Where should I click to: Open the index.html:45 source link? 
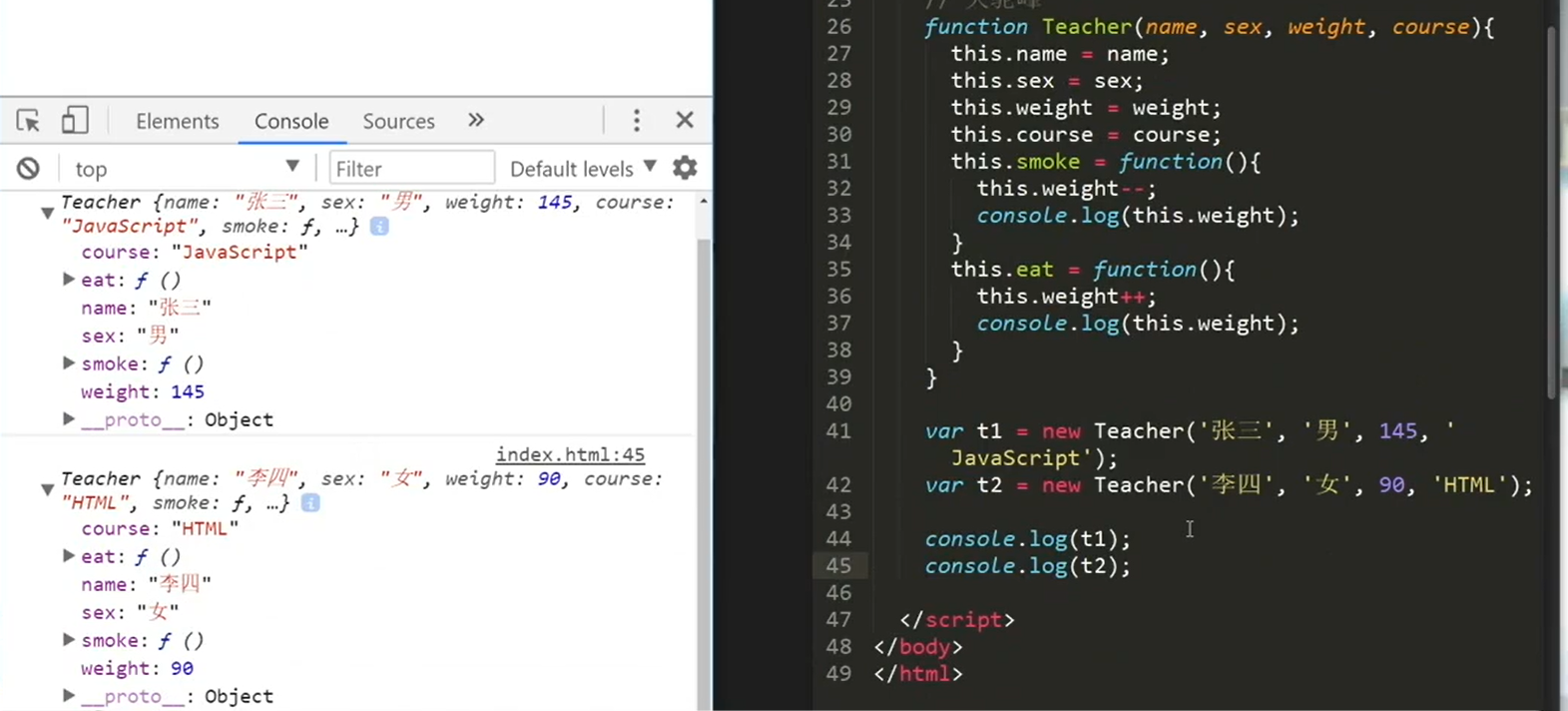pos(570,454)
